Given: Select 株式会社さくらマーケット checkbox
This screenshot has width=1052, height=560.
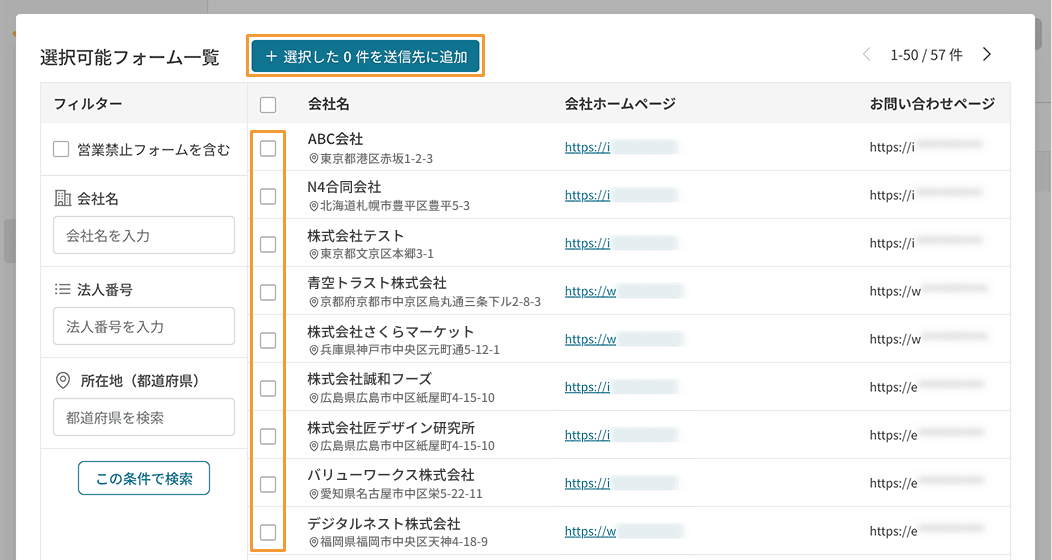Looking at the screenshot, I should (x=268, y=340).
